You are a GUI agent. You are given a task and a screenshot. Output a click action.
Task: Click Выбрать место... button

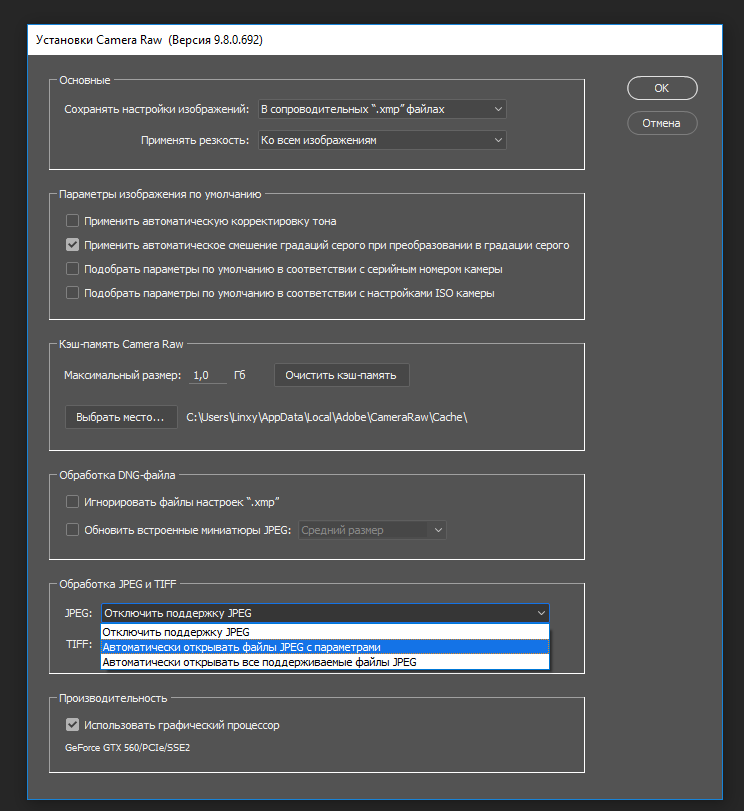121,417
